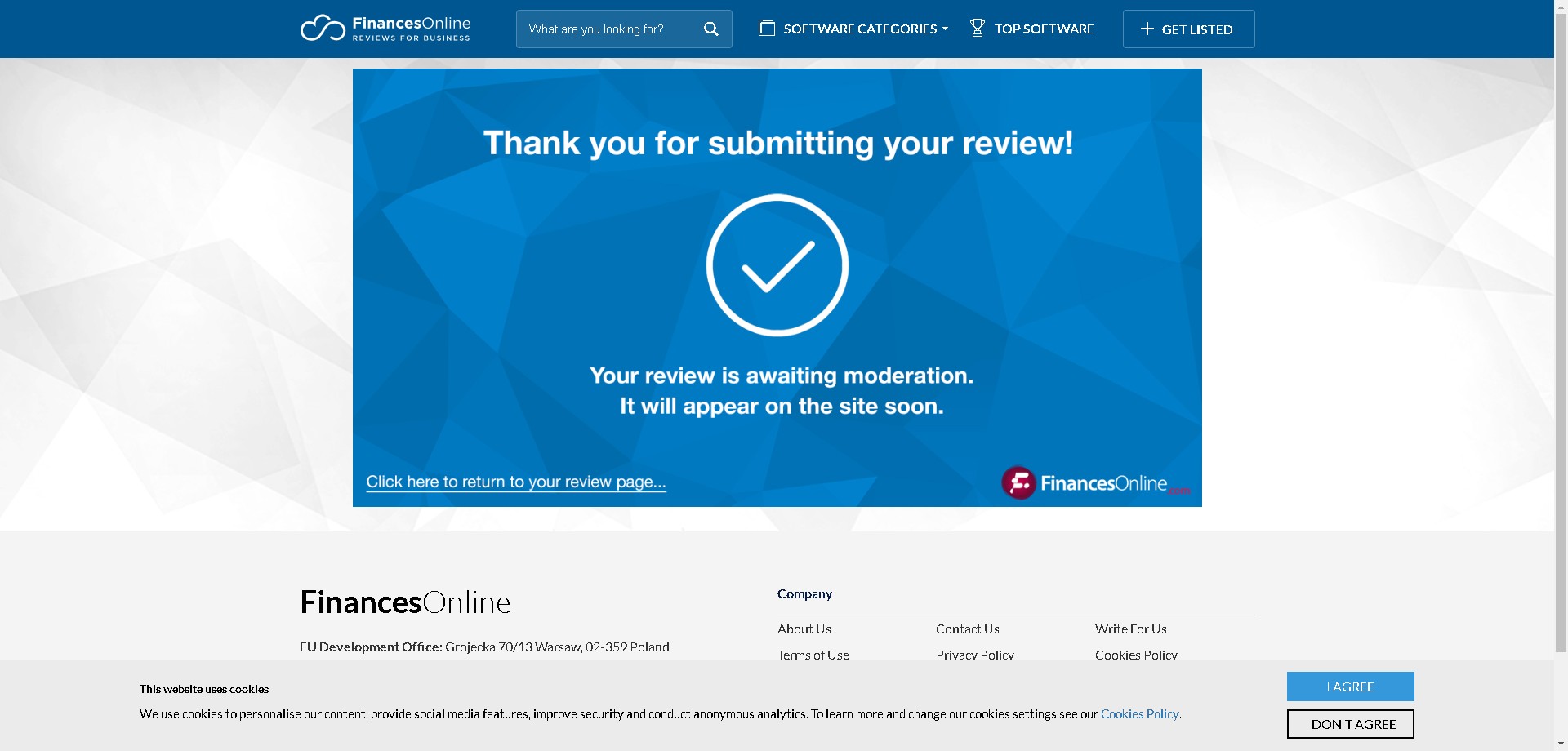Click the search magnifier icon
The height and width of the screenshot is (751, 1568).
pos(711,29)
